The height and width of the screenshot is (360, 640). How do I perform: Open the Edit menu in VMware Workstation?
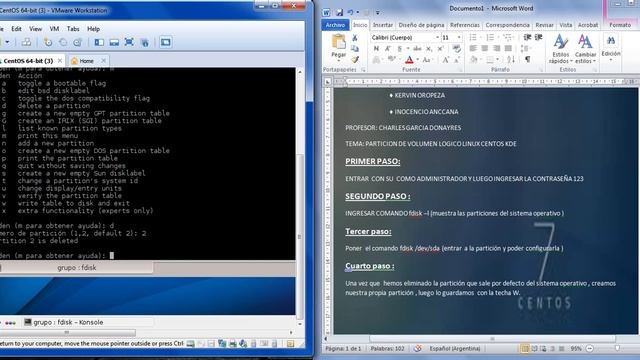16,29
